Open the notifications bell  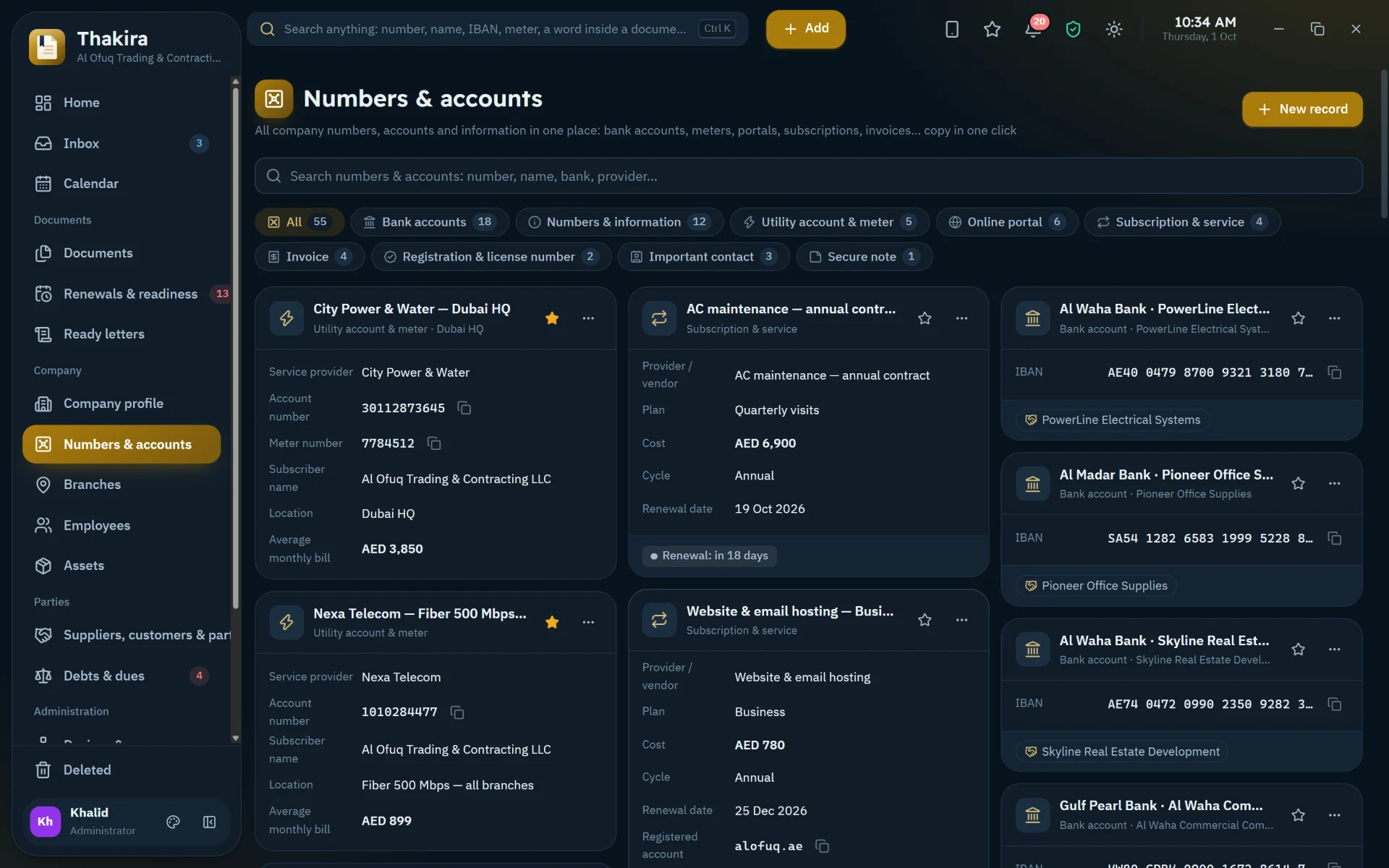[x=1033, y=29]
